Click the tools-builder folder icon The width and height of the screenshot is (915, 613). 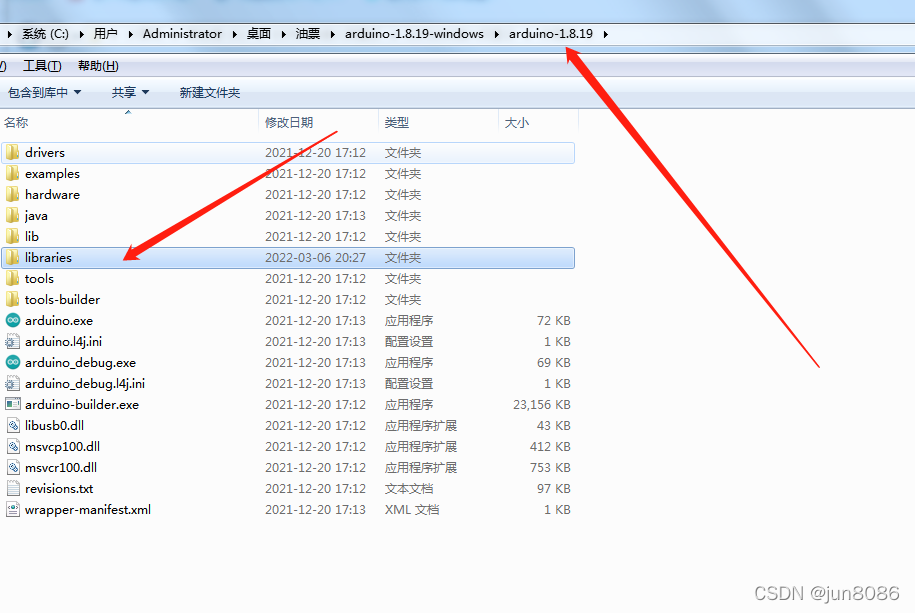(12, 300)
